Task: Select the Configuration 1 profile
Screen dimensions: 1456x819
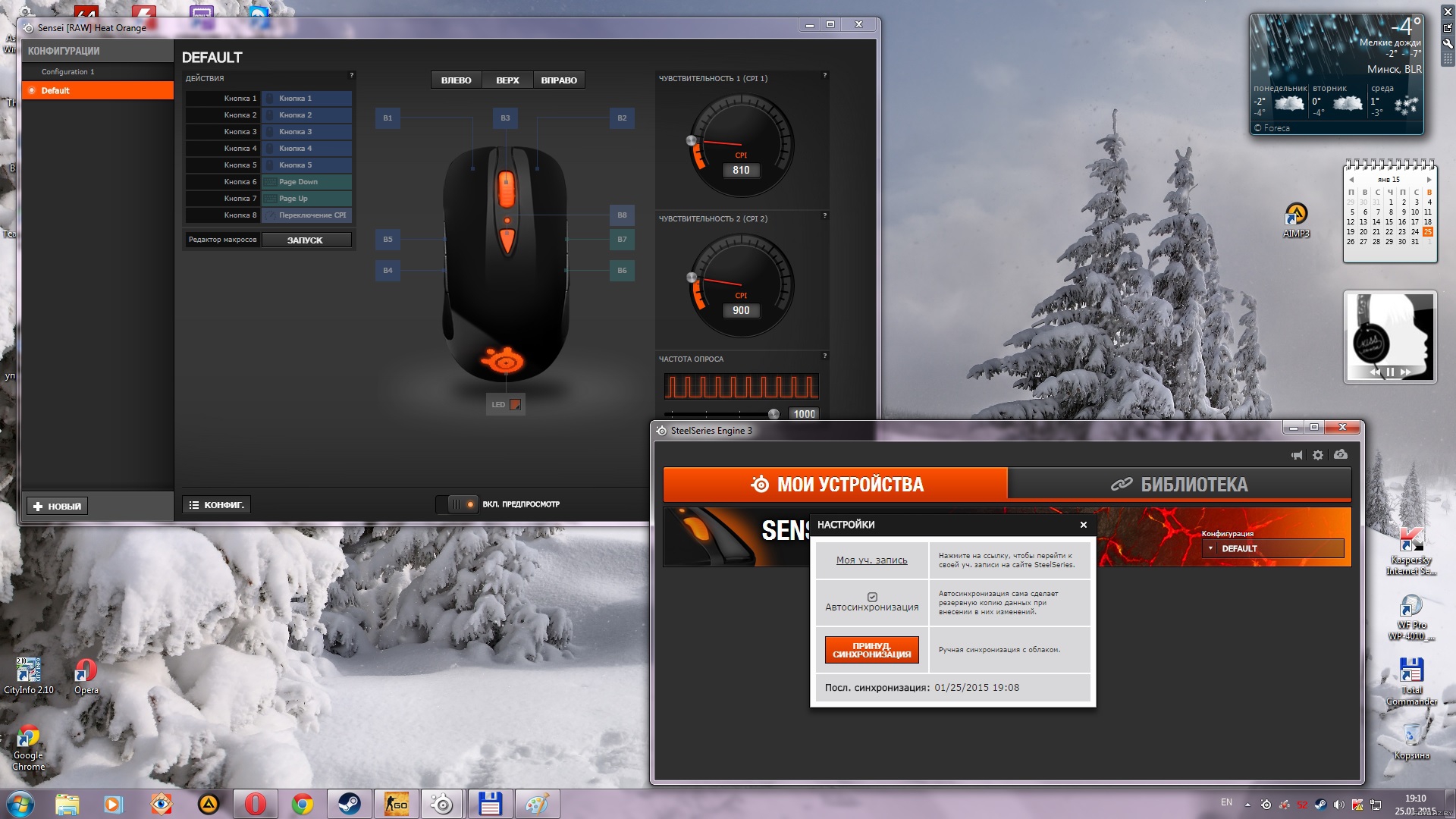Action: 98,72
